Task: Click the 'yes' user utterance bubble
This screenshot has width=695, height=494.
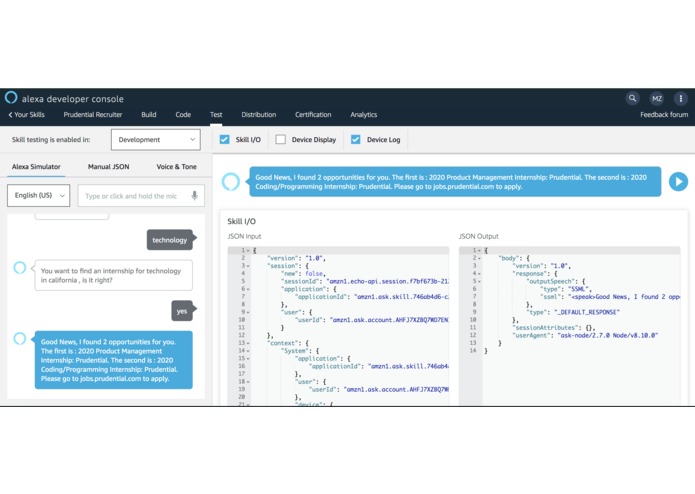Action: pyautogui.click(x=182, y=311)
